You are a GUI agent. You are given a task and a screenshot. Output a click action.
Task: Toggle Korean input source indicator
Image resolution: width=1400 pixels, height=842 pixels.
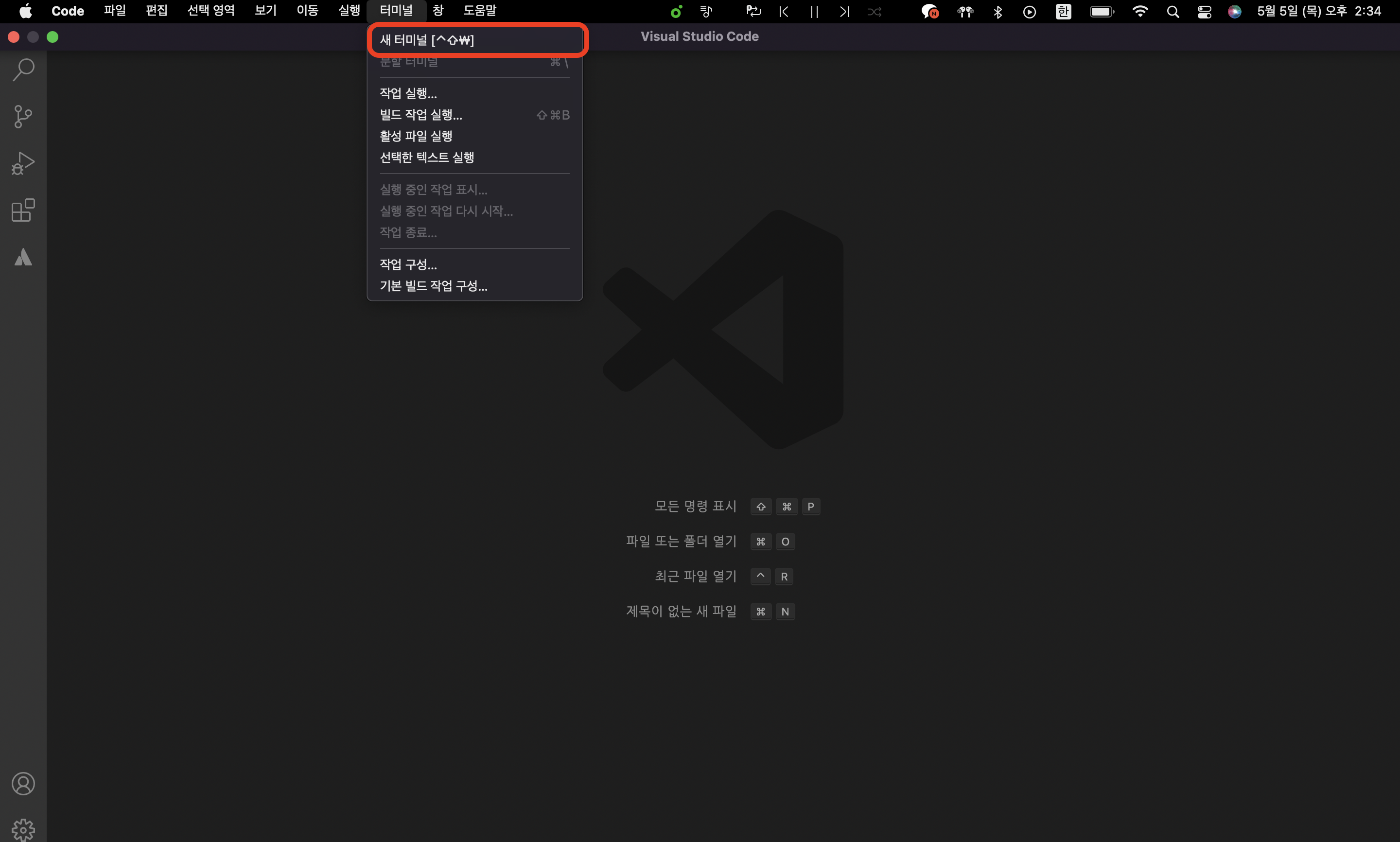point(1063,11)
